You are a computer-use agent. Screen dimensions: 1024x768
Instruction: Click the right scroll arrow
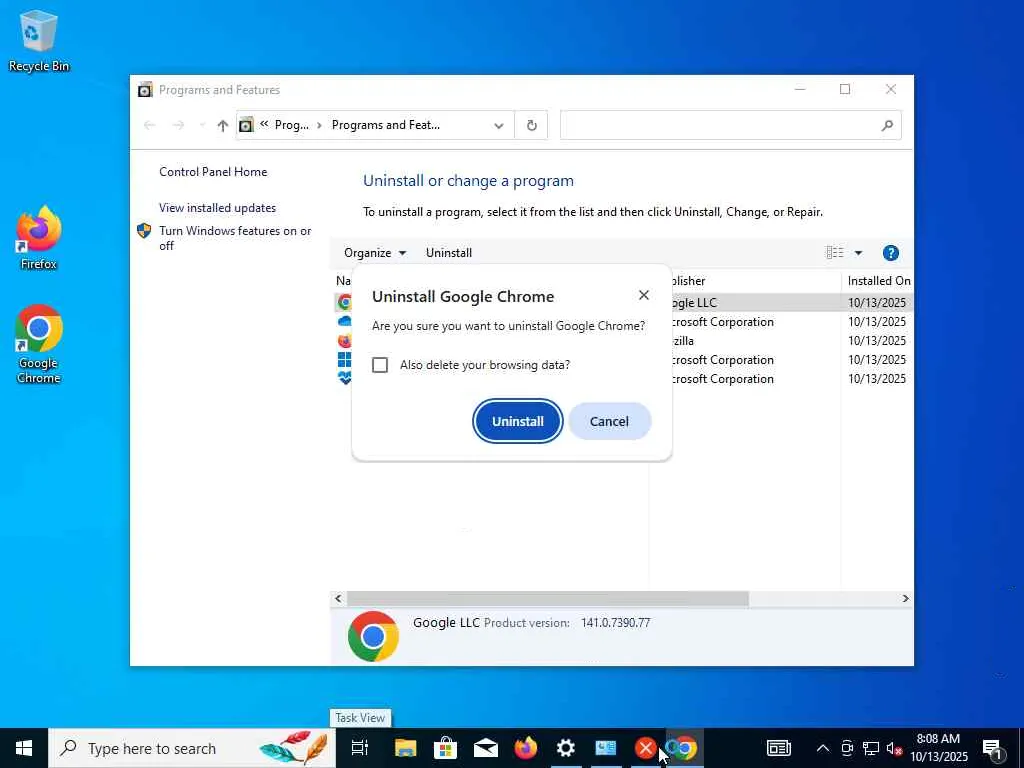tap(905, 598)
